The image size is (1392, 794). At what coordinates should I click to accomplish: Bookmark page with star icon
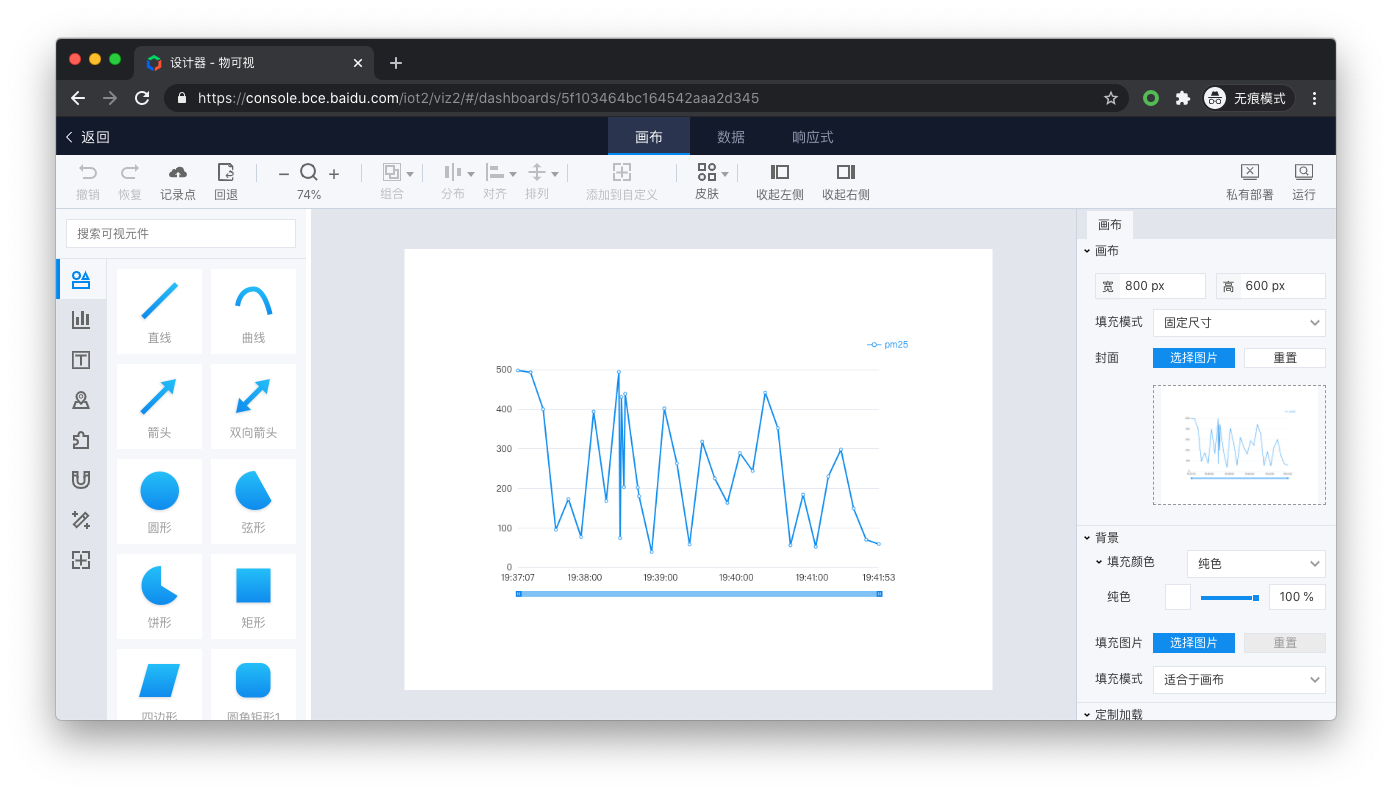tap(1110, 98)
